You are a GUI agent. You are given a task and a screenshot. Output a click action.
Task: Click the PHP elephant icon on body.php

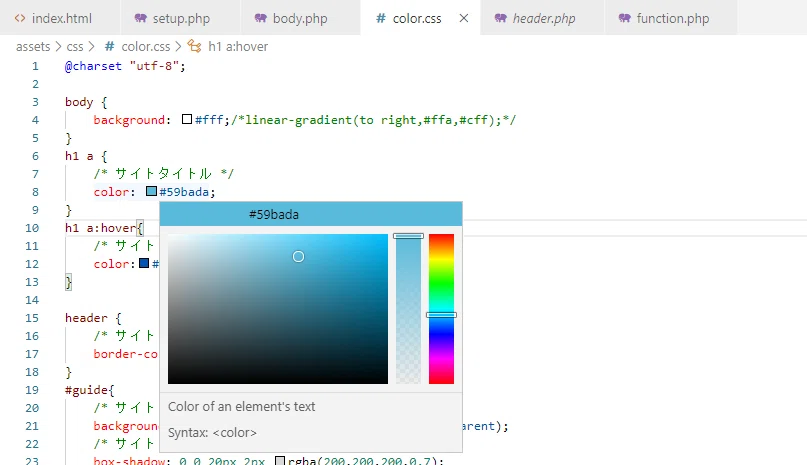point(260,18)
